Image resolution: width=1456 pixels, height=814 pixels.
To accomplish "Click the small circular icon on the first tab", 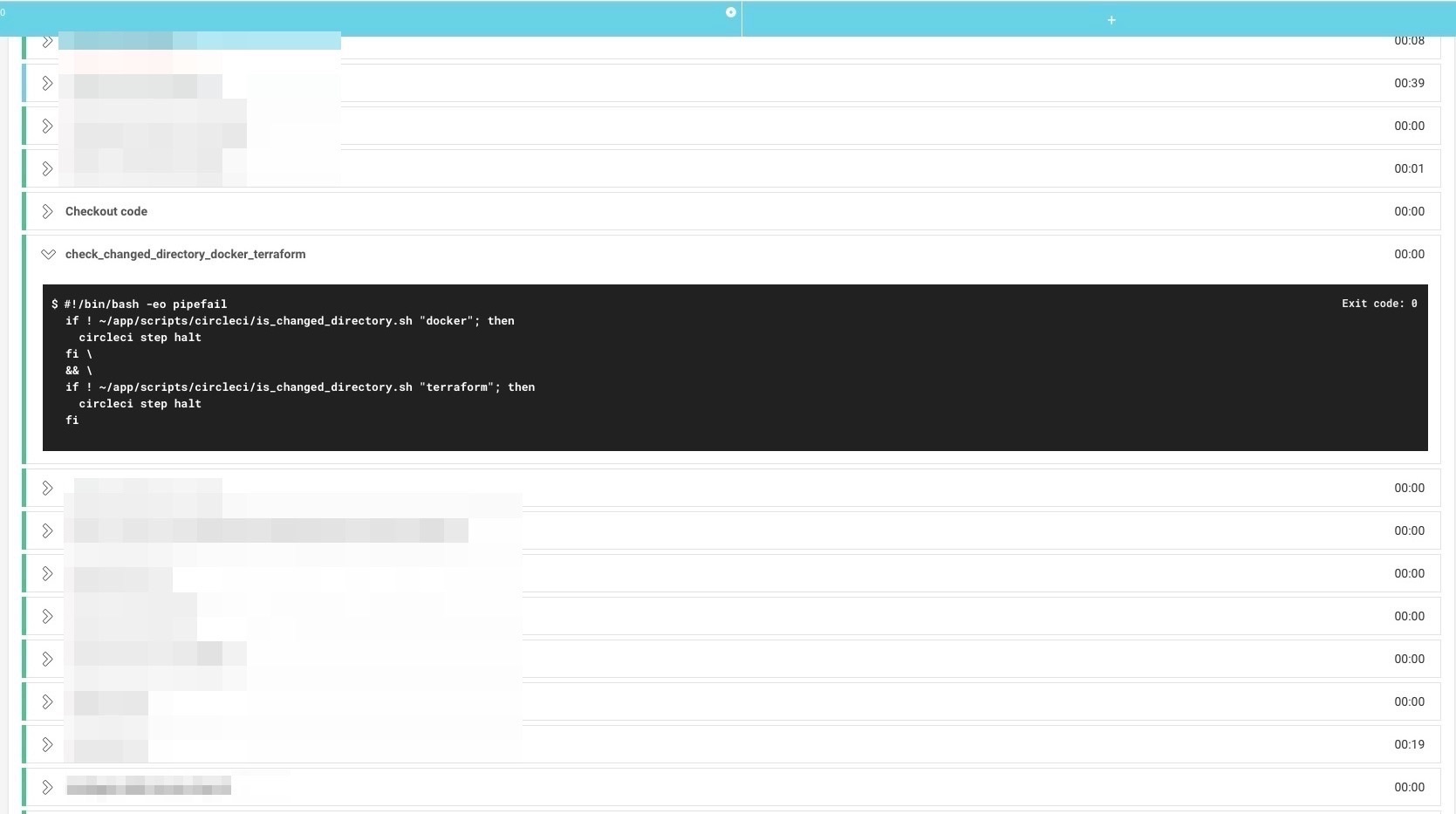I will point(731,12).
